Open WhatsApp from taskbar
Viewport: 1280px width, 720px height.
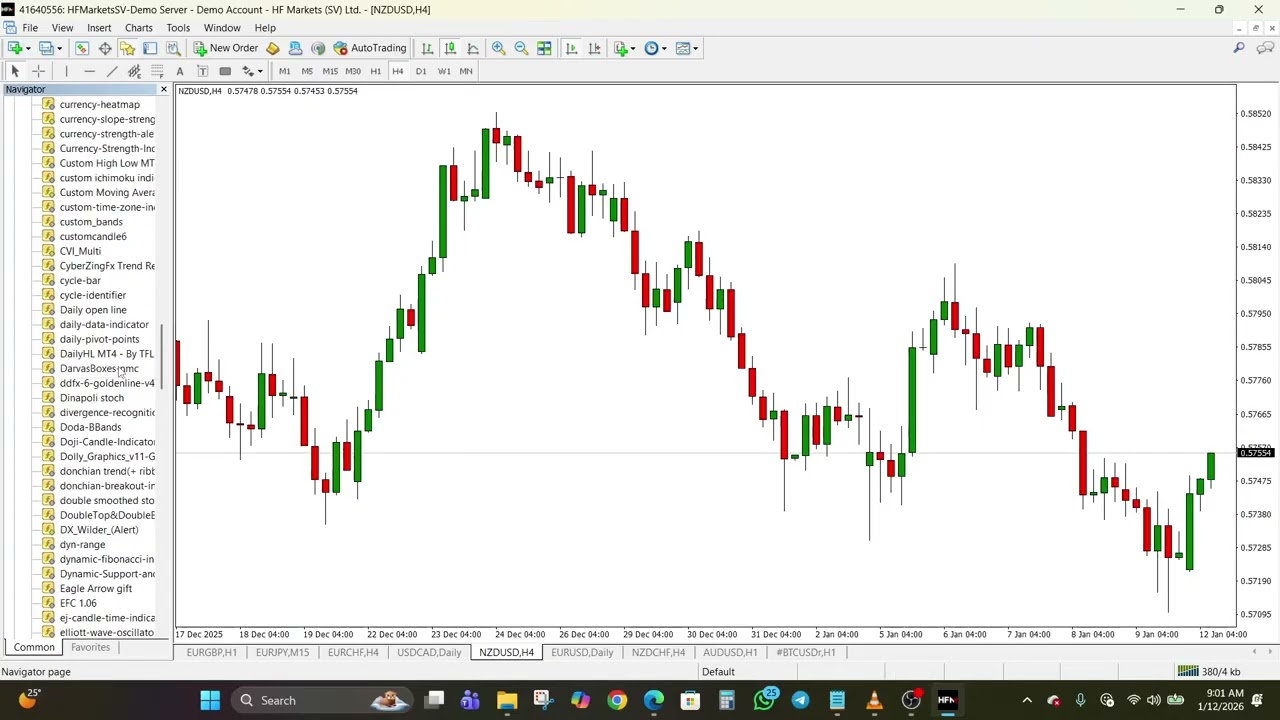(764, 700)
